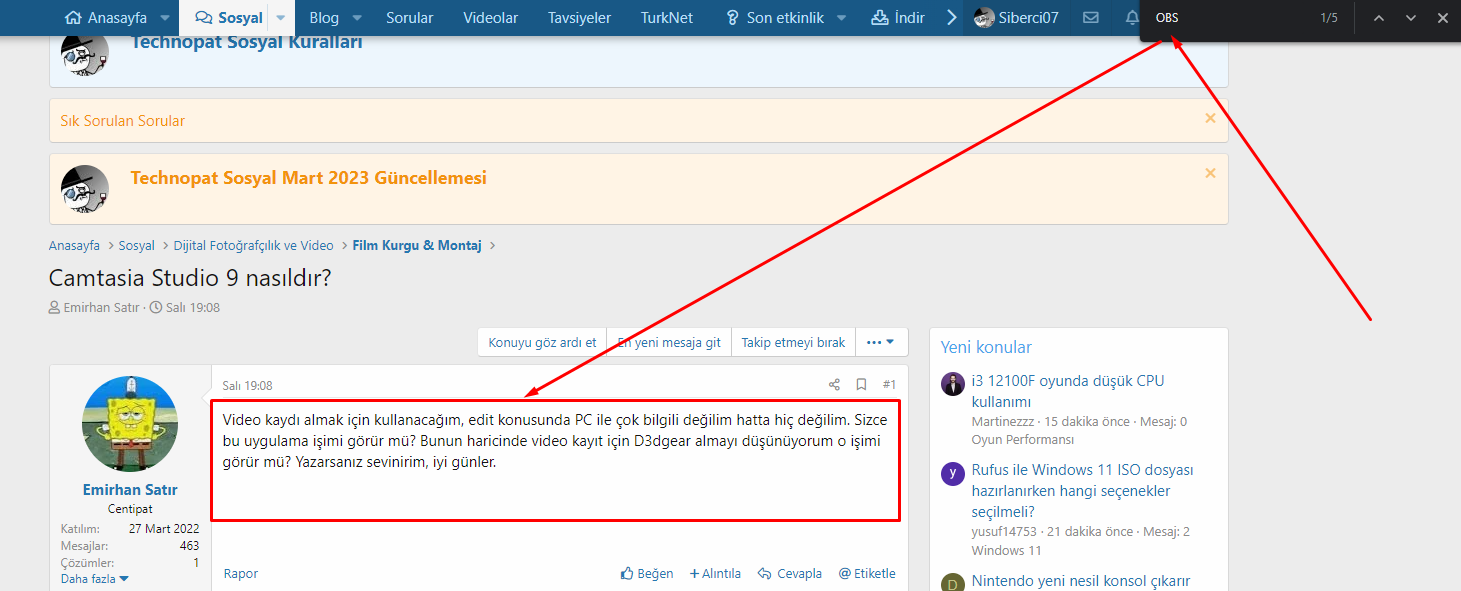Show more navigation items with right chevron
The width and height of the screenshot is (1461, 591).
(952, 18)
